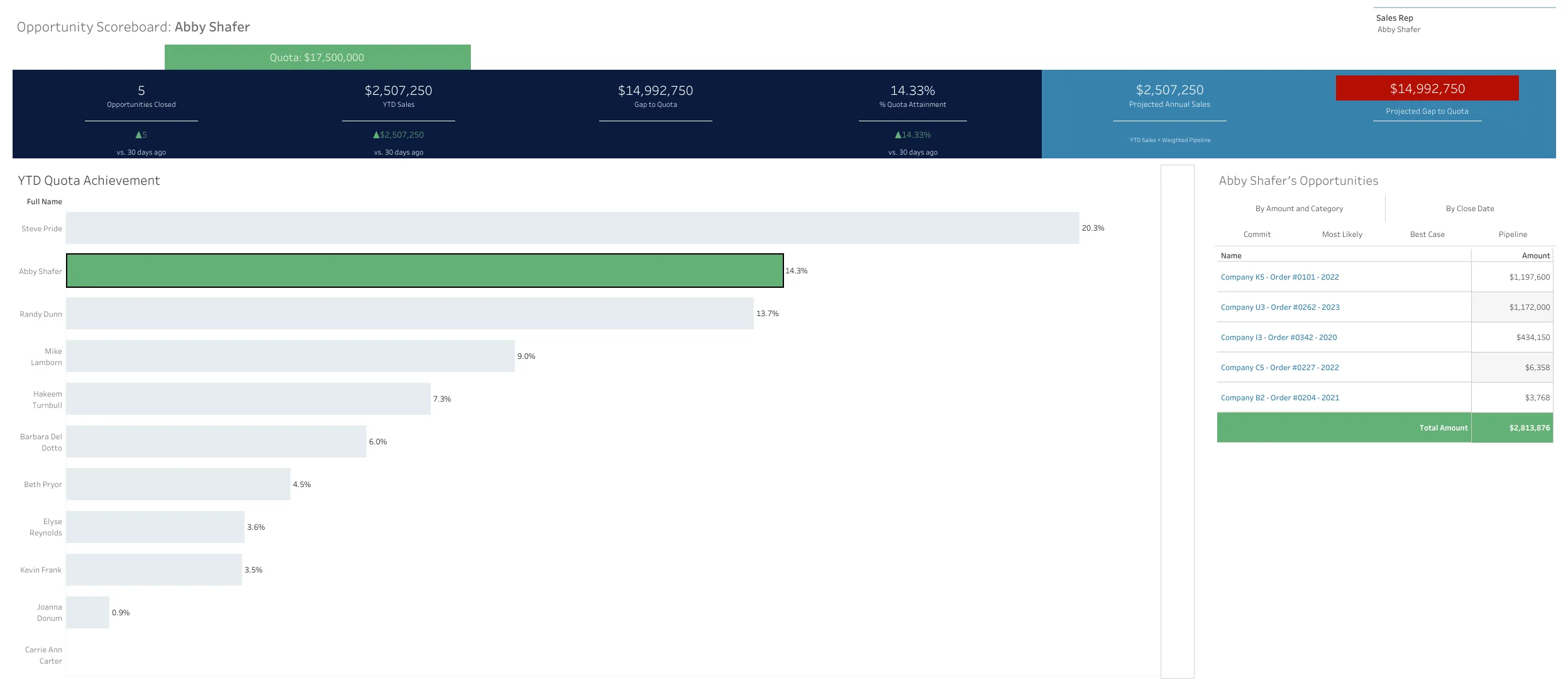Screen dimensions: 1568x685
Task: Click the green ▲14.33% change indicator
Action: [913, 135]
